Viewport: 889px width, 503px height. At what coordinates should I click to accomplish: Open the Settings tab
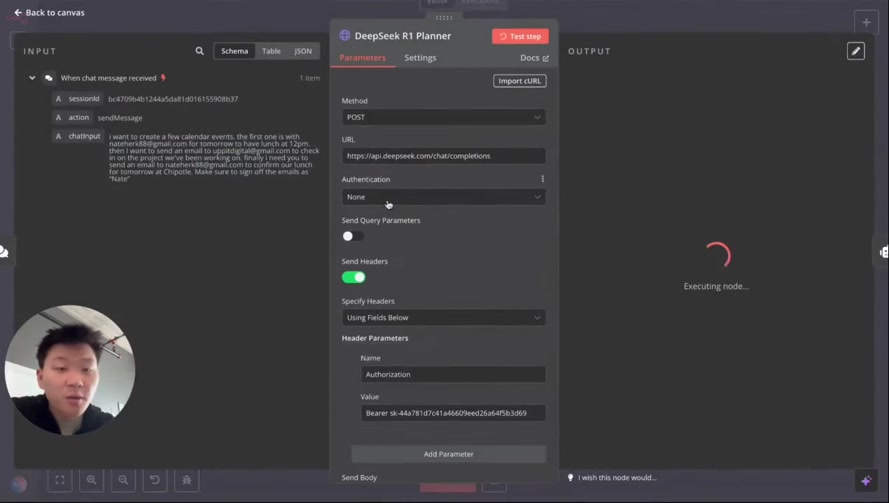pyautogui.click(x=420, y=58)
